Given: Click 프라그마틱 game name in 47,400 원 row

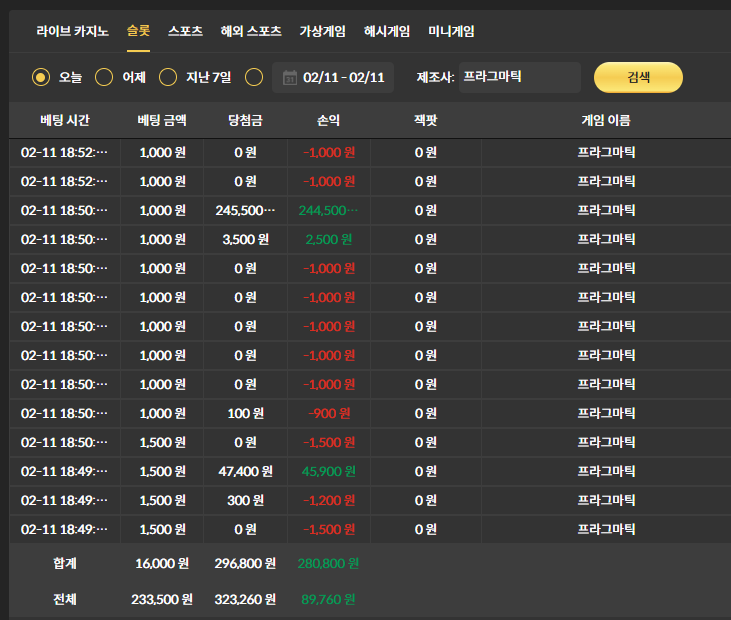Looking at the screenshot, I should [606, 471].
